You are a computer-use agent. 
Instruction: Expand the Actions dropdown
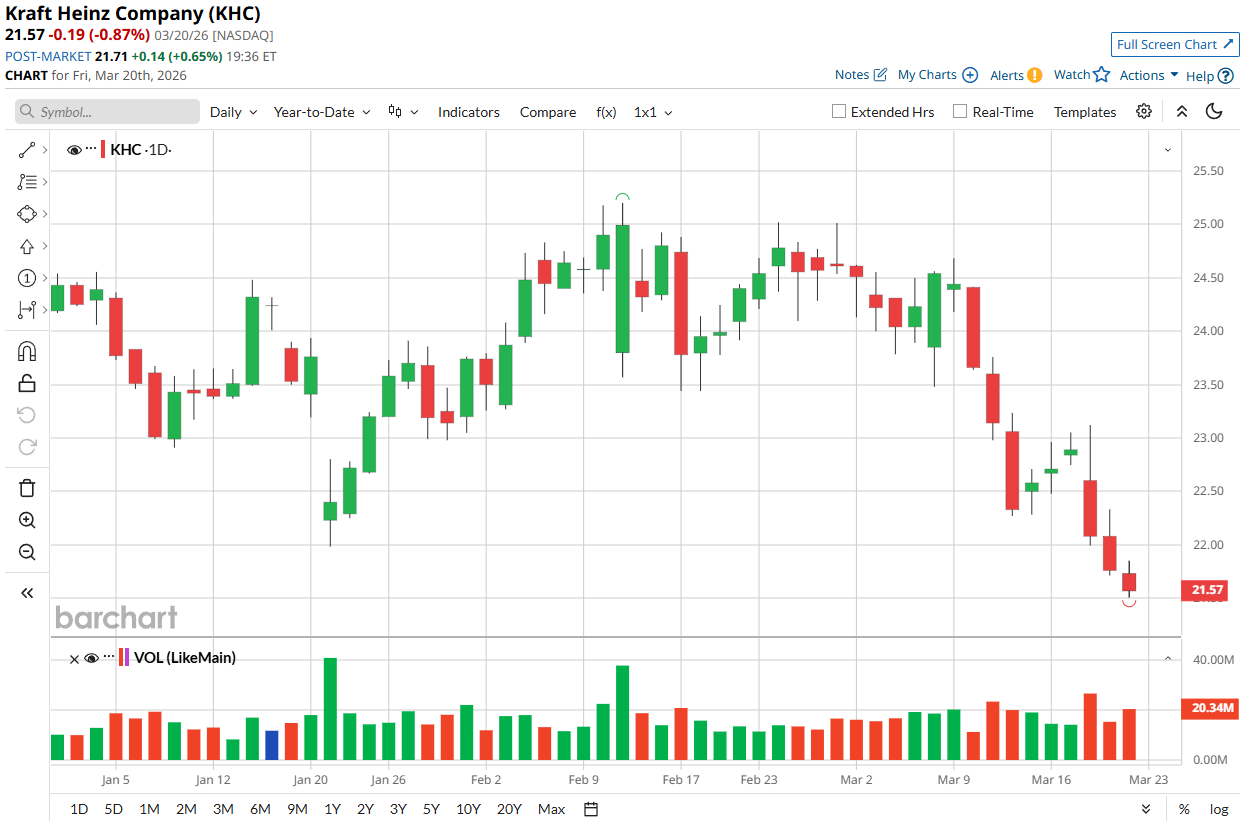1149,75
